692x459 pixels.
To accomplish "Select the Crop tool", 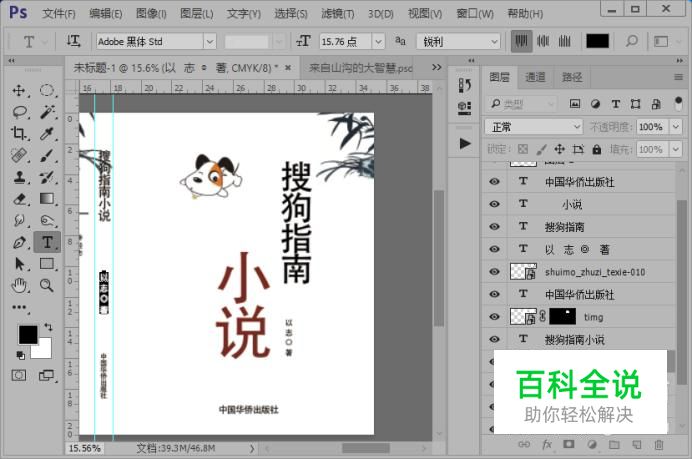I will (19, 133).
